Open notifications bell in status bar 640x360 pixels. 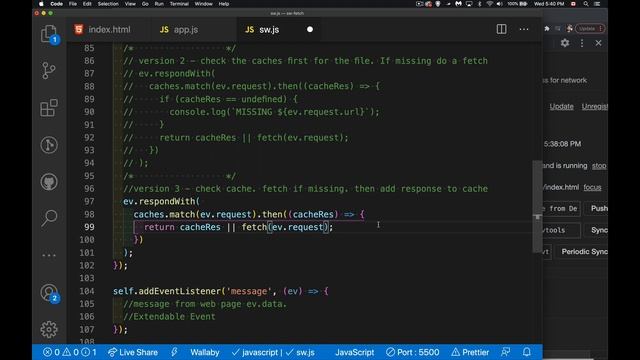pos(527,352)
